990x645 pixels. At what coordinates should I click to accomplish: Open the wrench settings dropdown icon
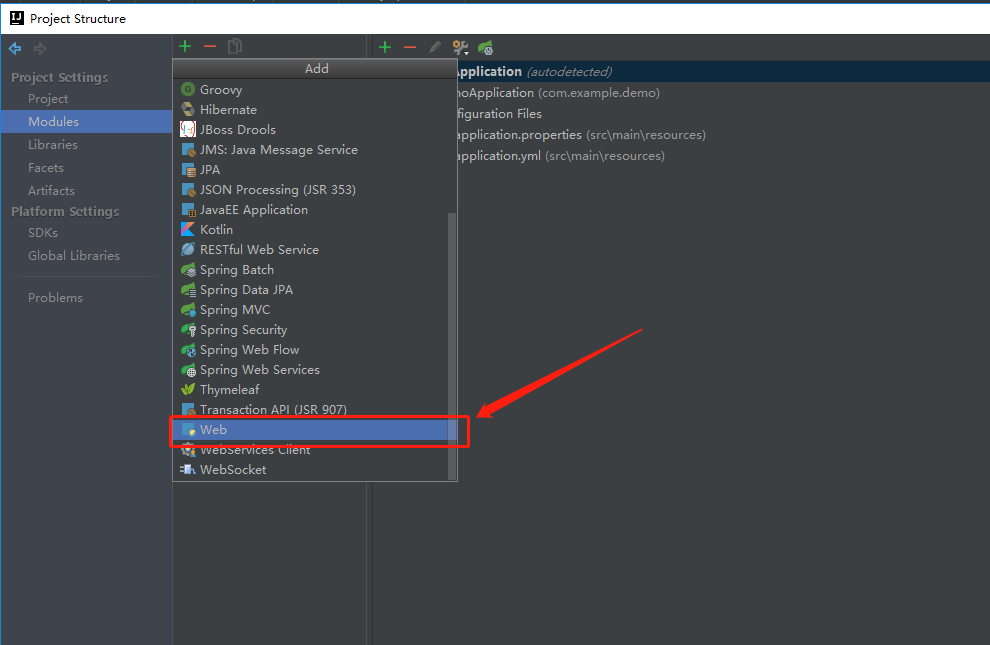[460, 47]
